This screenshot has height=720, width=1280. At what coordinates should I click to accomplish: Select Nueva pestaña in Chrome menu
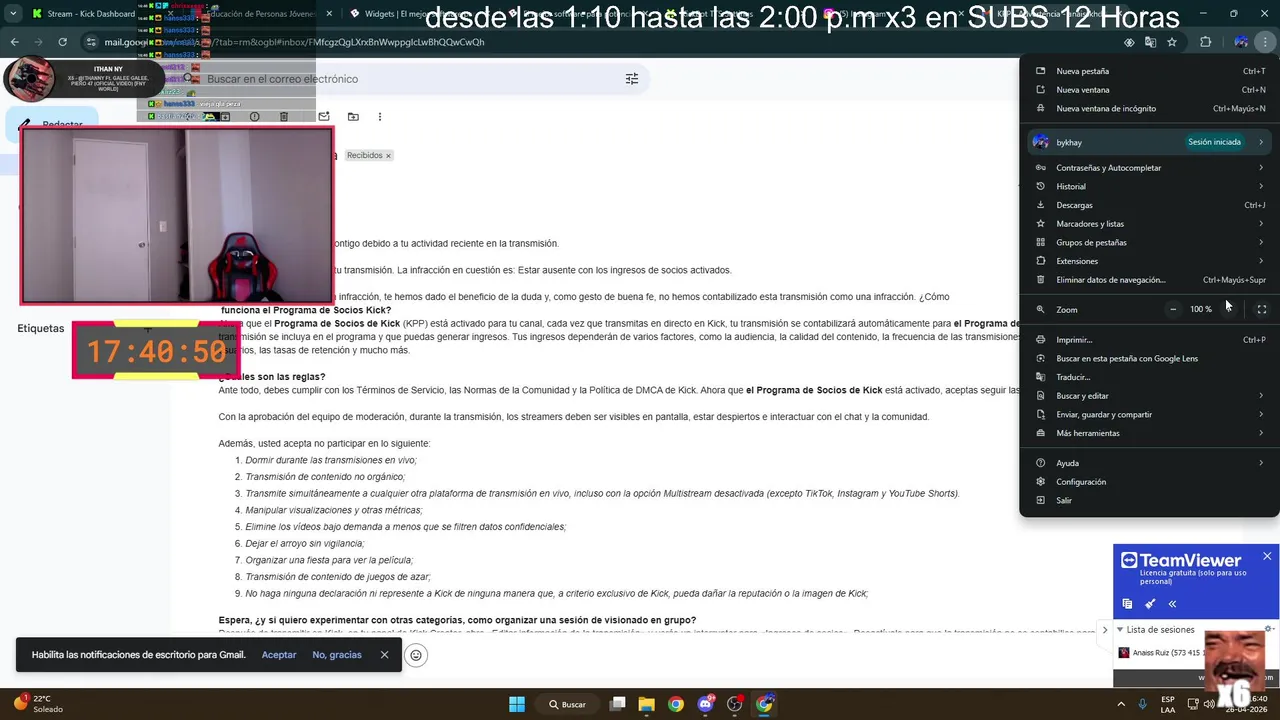point(1150,71)
